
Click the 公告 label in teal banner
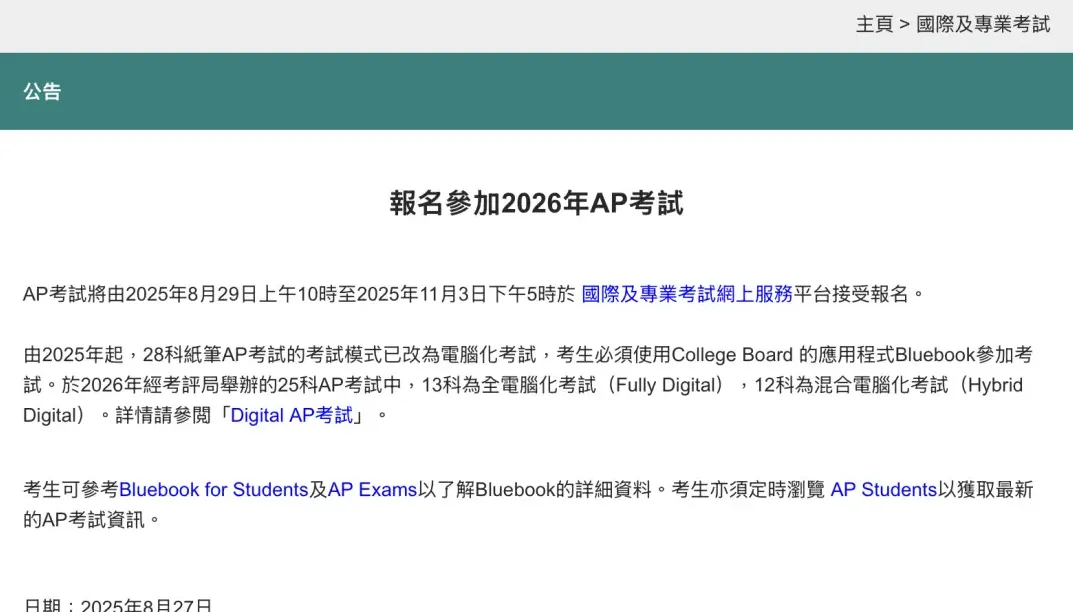(42, 91)
